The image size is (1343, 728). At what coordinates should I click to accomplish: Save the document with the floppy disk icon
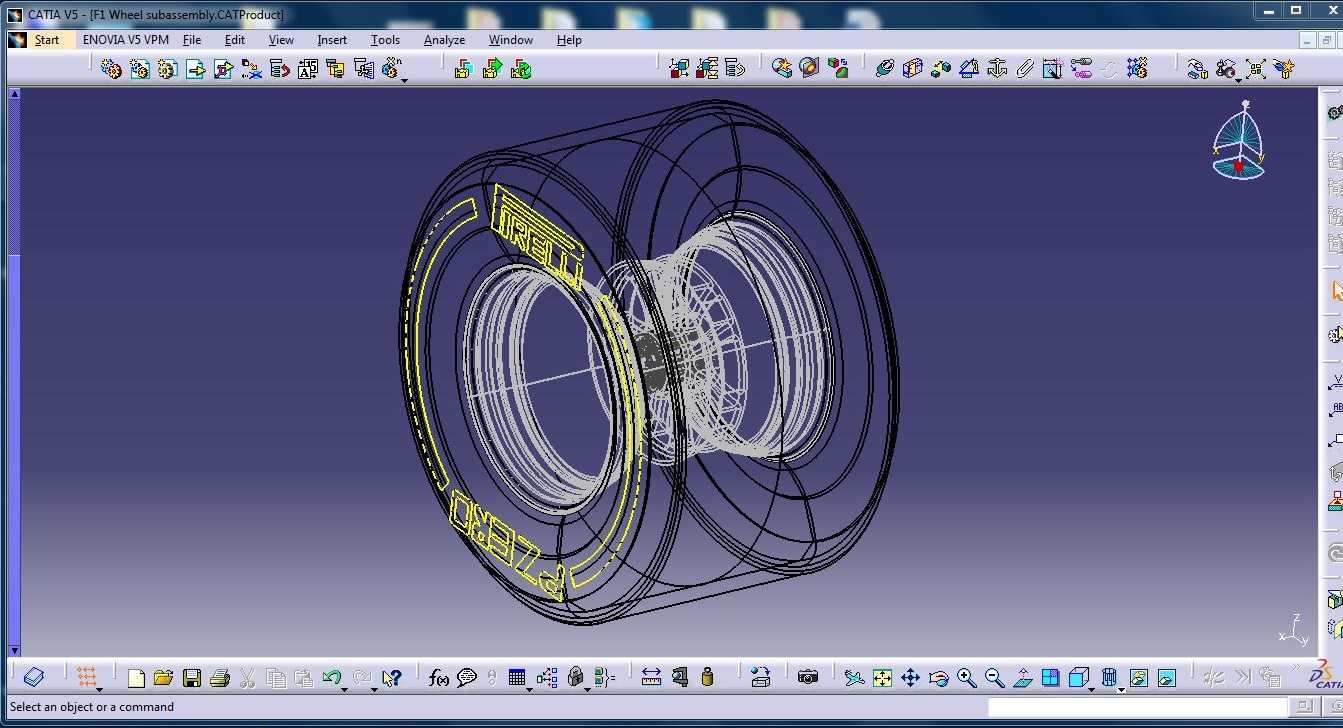tap(192, 677)
